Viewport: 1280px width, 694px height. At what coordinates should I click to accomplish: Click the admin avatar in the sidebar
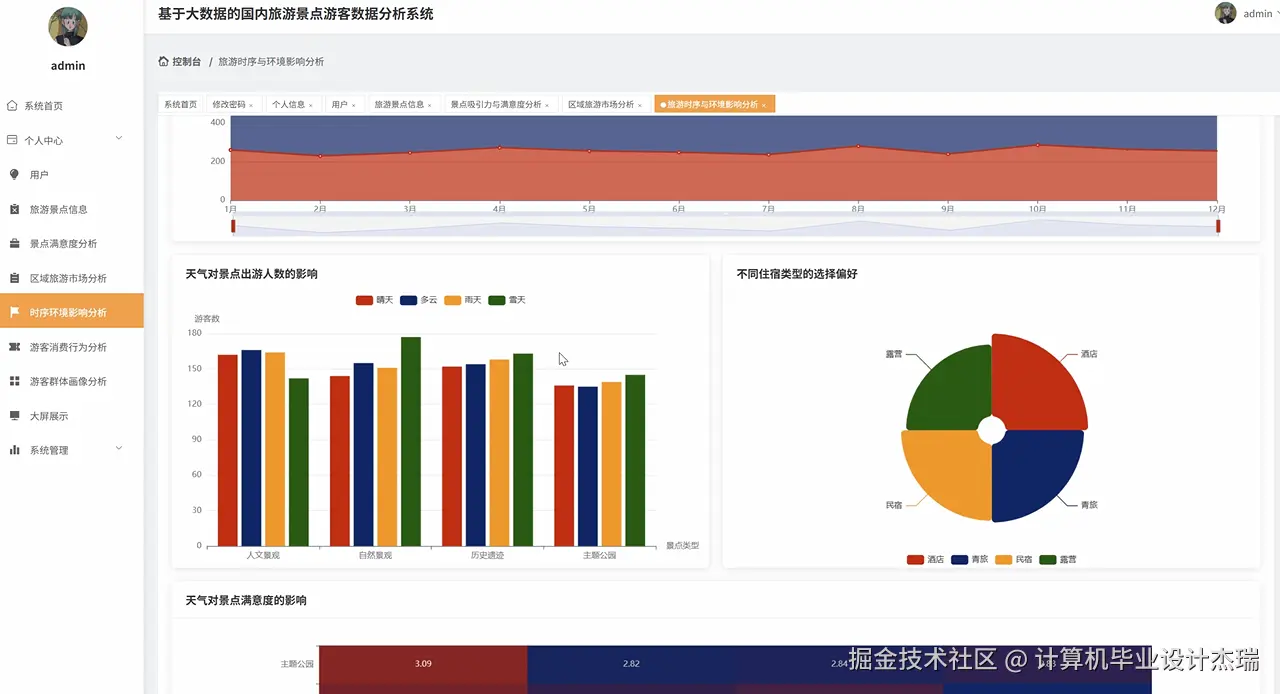(68, 27)
